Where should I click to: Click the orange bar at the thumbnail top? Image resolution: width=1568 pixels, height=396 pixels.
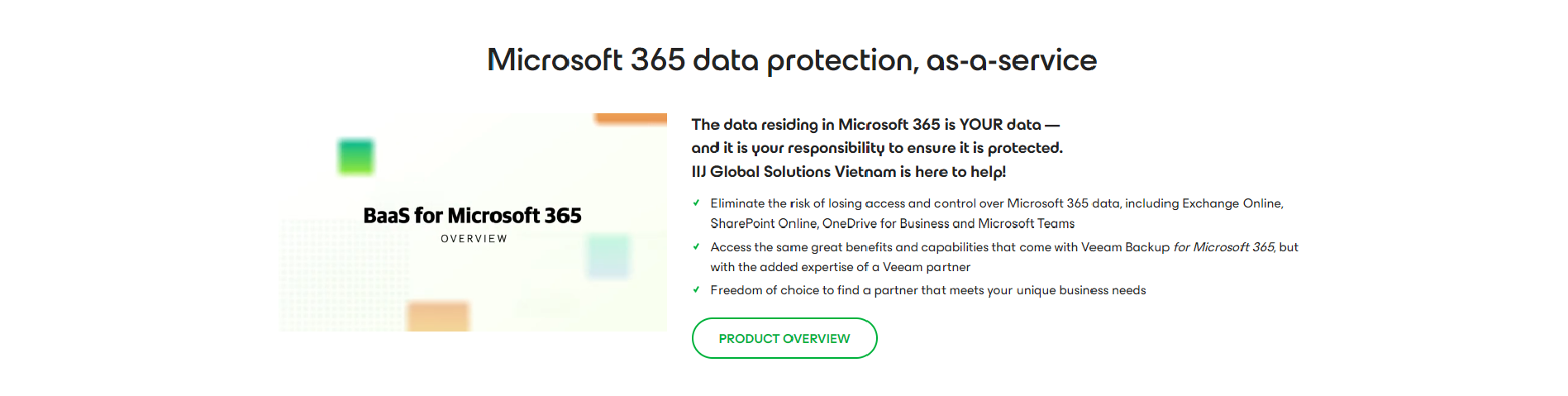point(631,118)
